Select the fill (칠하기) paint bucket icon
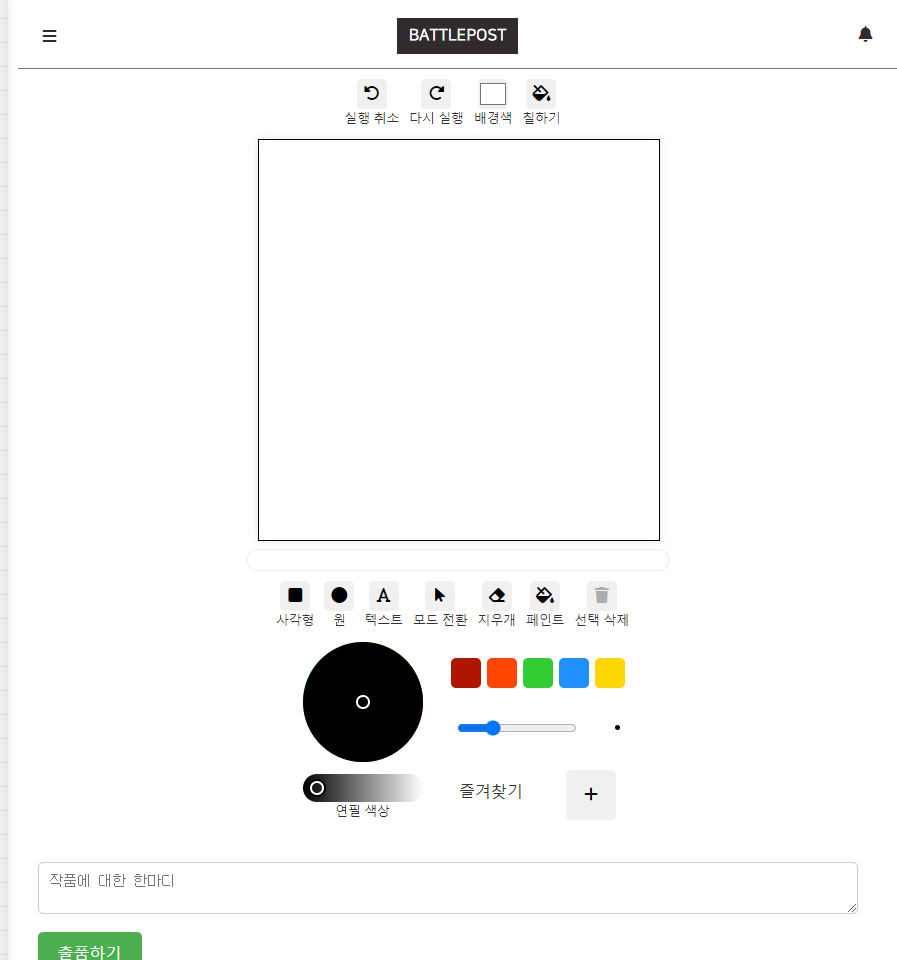This screenshot has height=960, width=897. pos(541,94)
